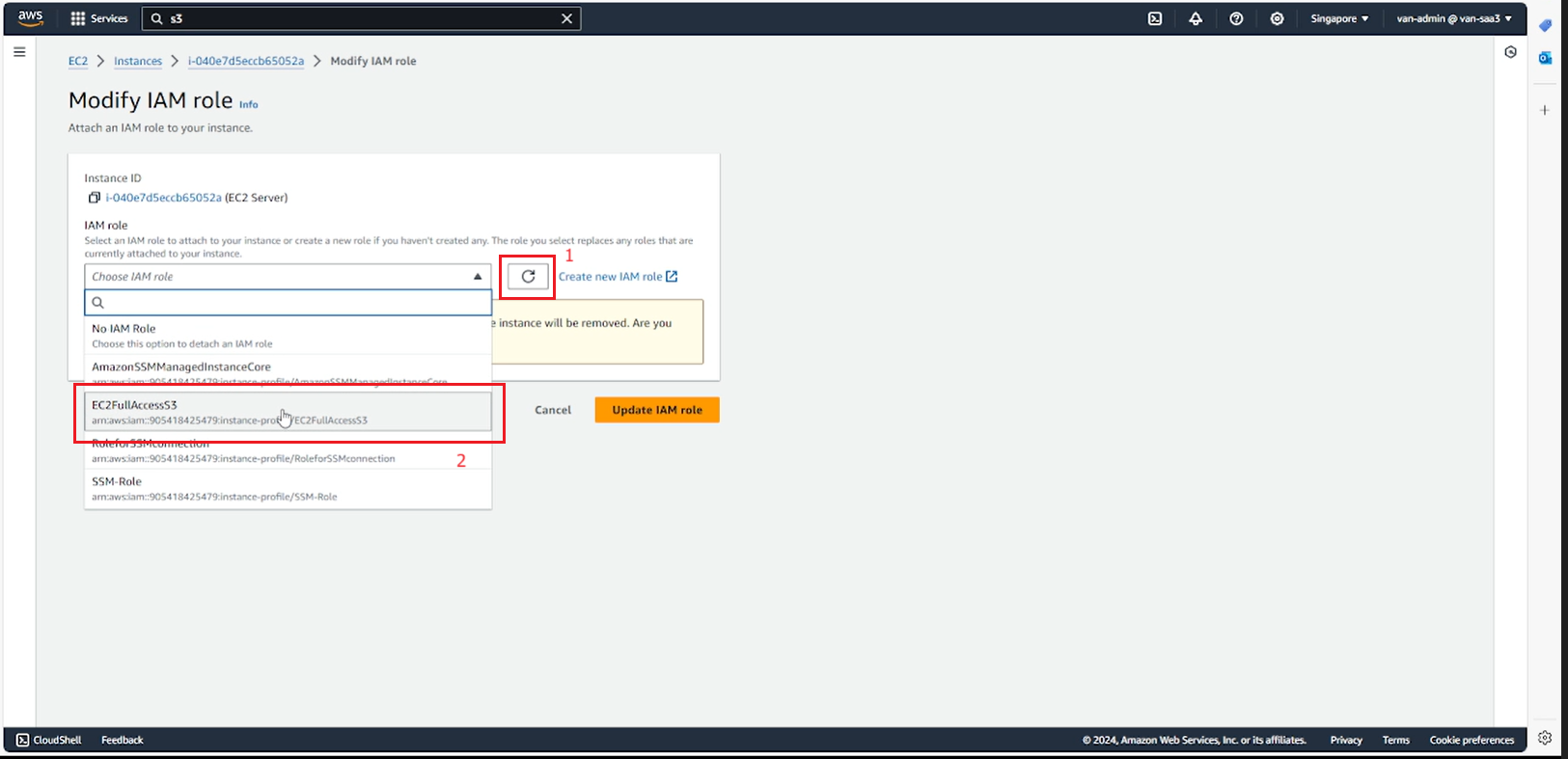Image resolution: width=1568 pixels, height=759 pixels.
Task: Focus the top AWS search box
Action: coord(362,18)
